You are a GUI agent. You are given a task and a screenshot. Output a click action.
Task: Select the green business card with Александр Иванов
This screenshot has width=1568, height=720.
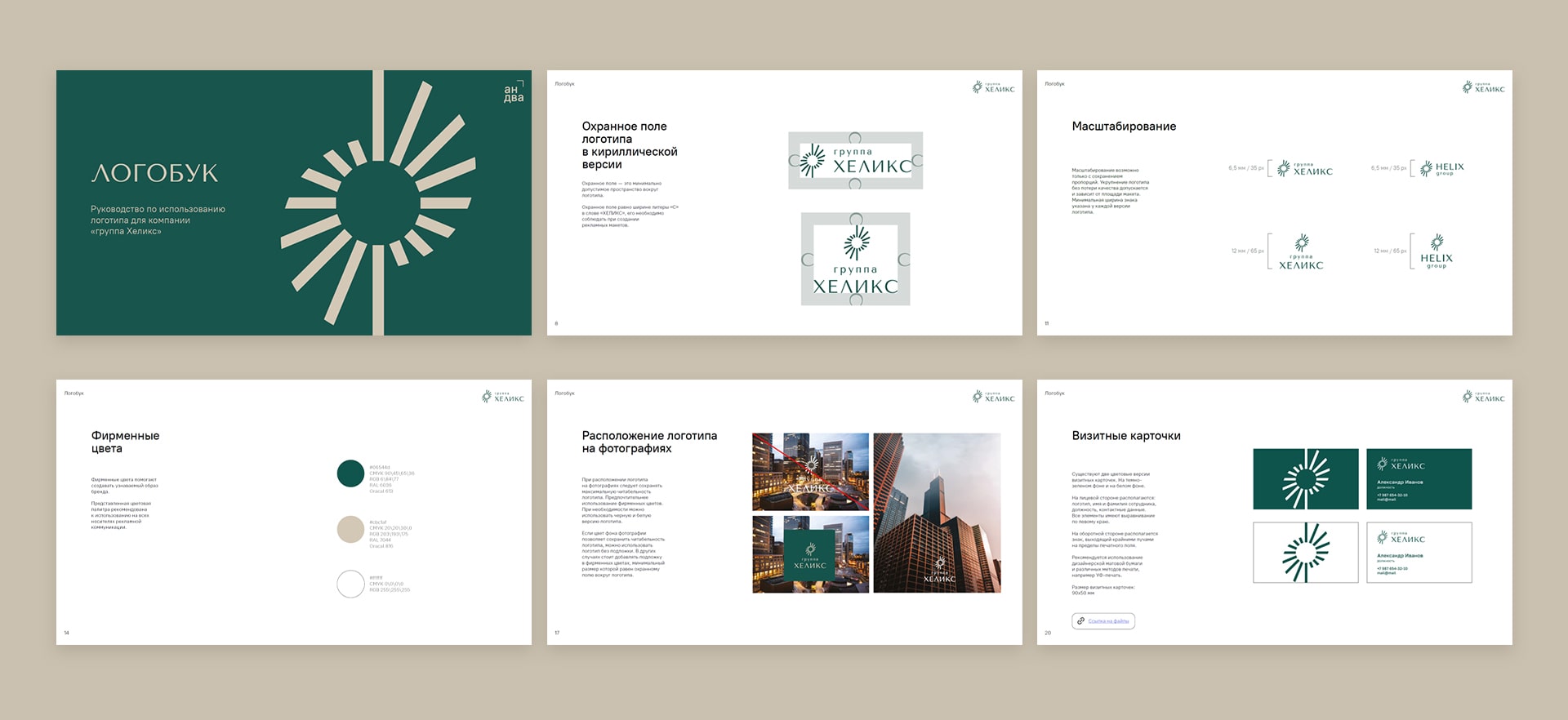pos(1419,479)
